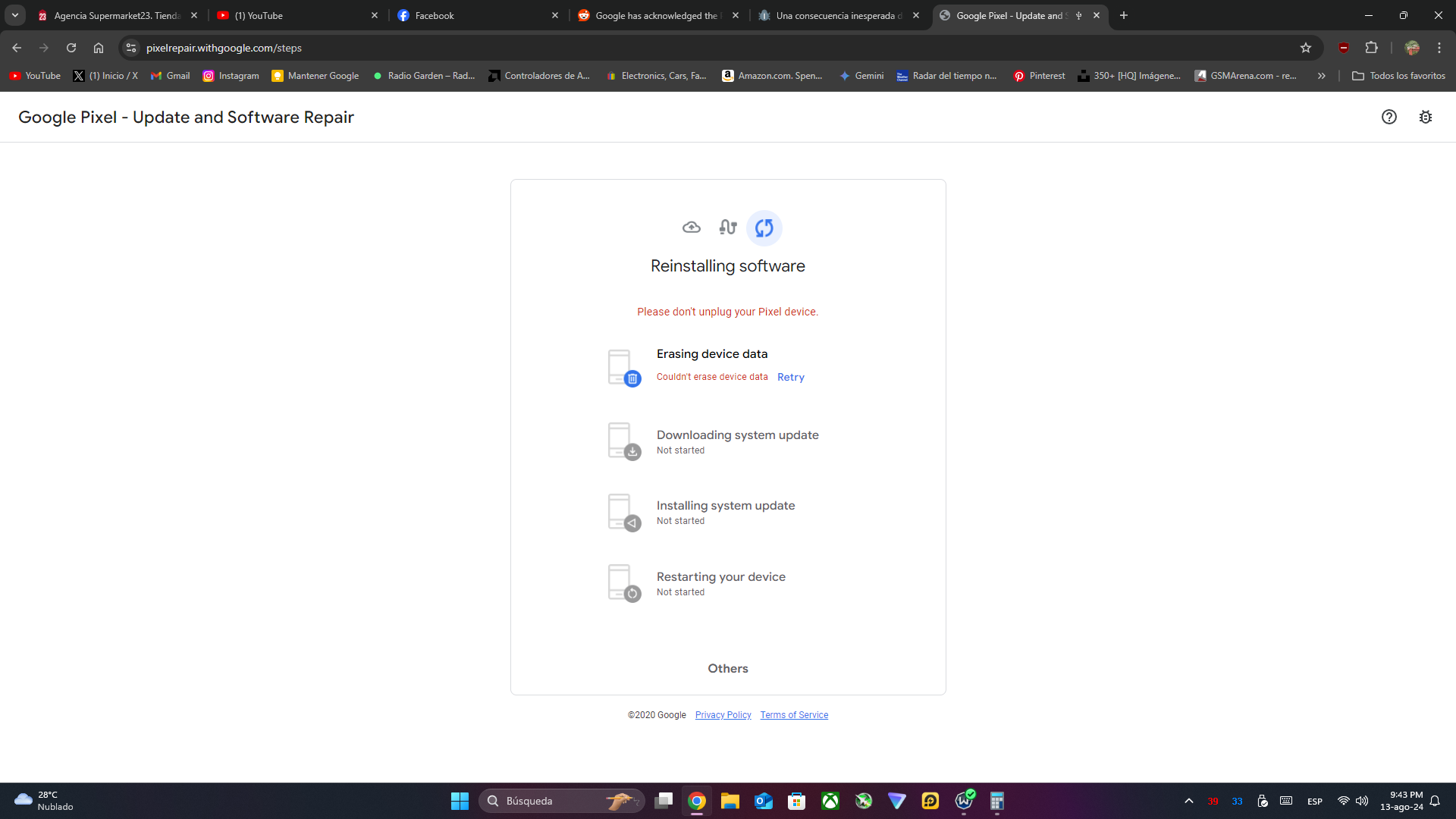Screen dimensions: 1456x819
Task: Bookmark this page with star icon
Action: click(x=1306, y=48)
